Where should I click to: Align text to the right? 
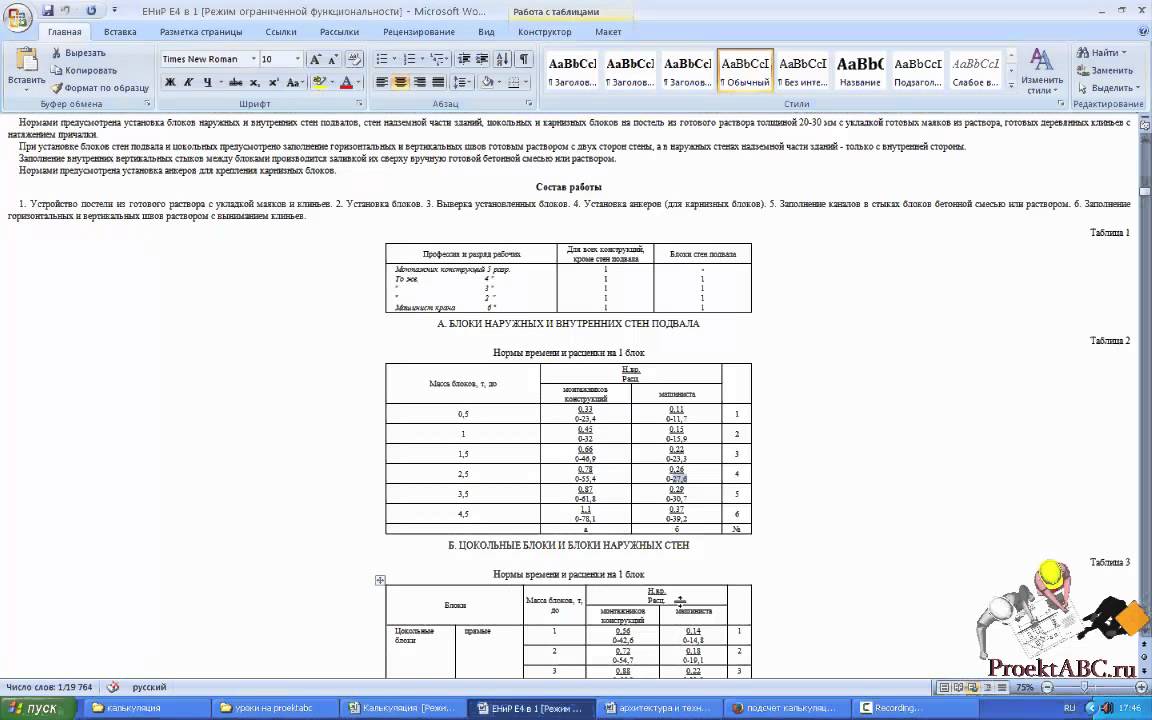click(420, 82)
